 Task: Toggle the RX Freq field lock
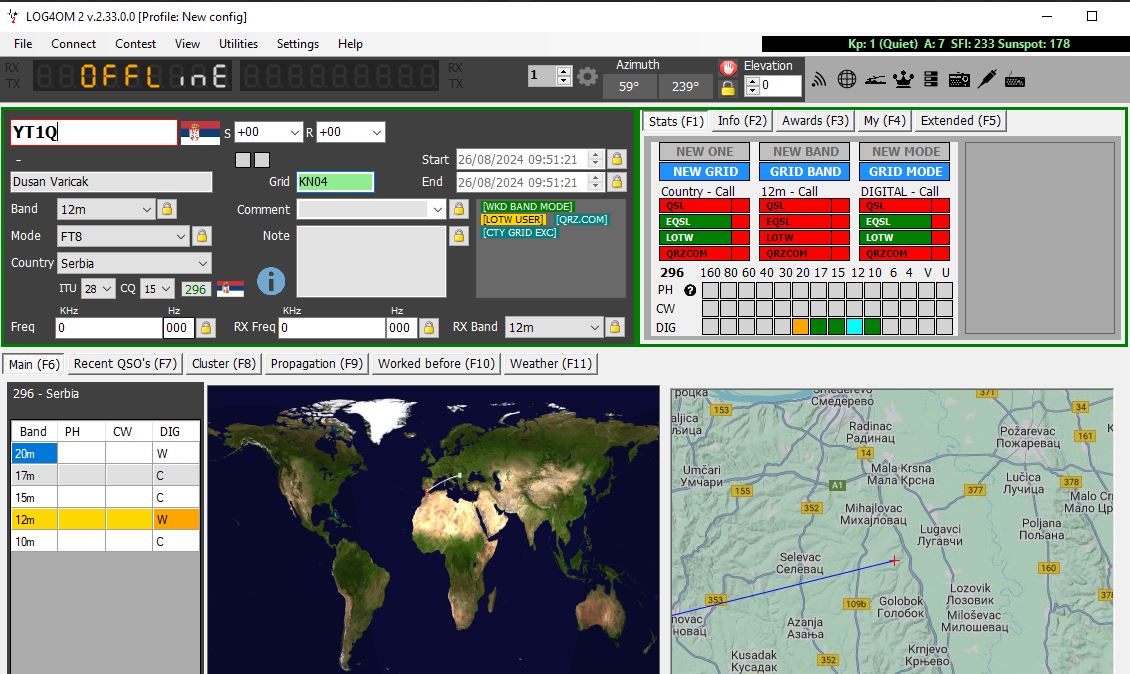coord(429,327)
